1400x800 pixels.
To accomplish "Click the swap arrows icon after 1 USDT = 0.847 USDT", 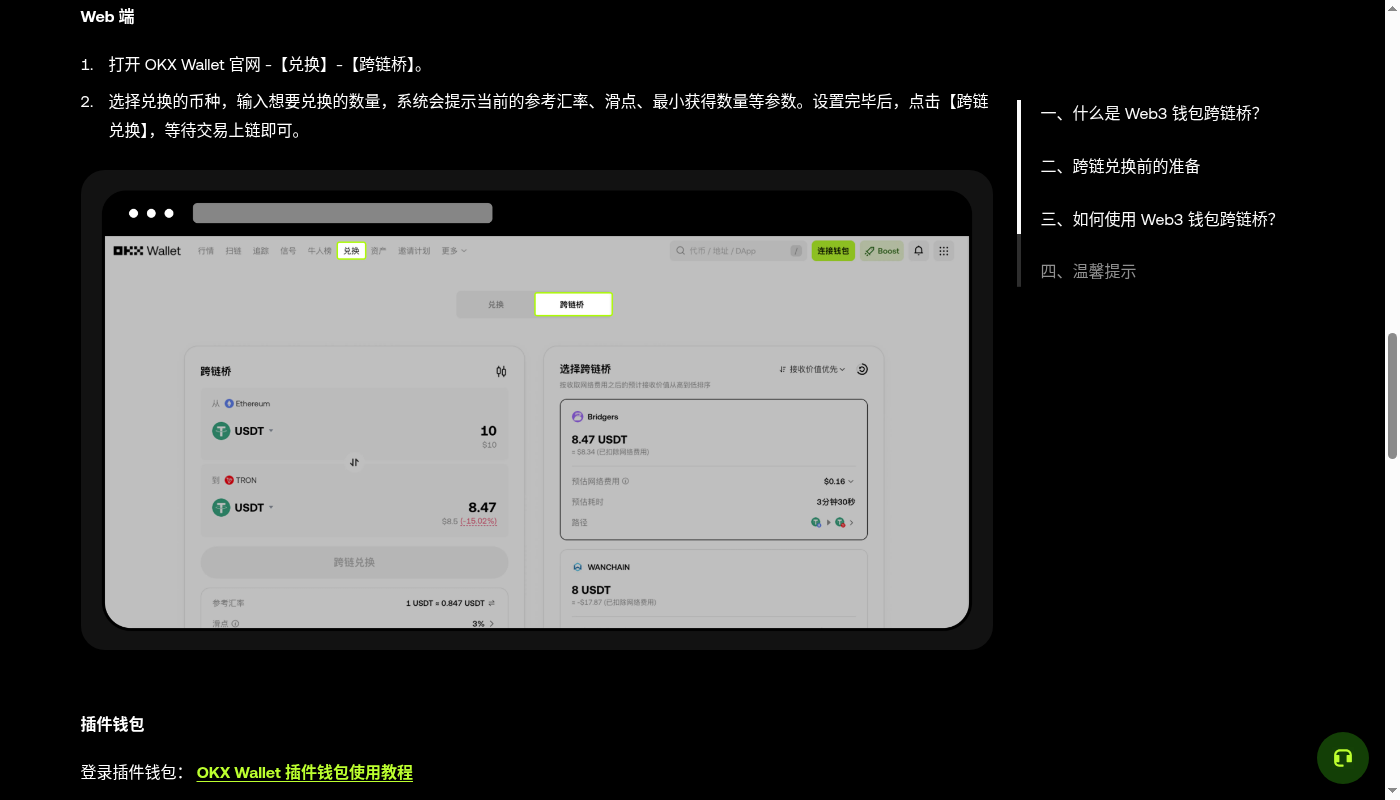I will click(491, 603).
